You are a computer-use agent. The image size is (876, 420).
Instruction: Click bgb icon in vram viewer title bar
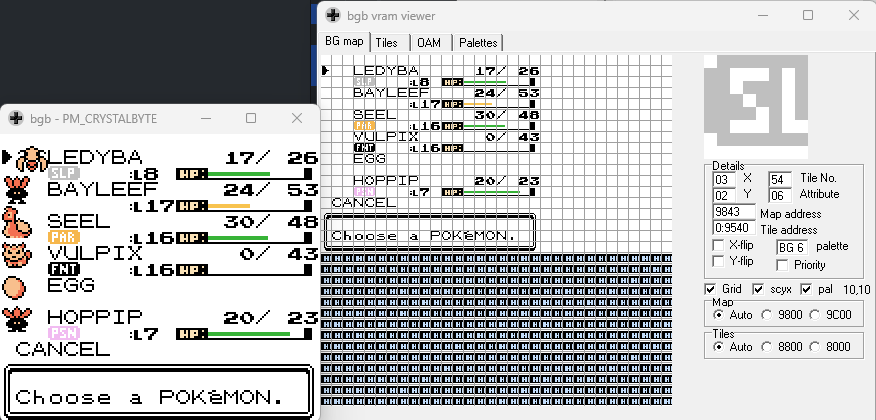333,15
